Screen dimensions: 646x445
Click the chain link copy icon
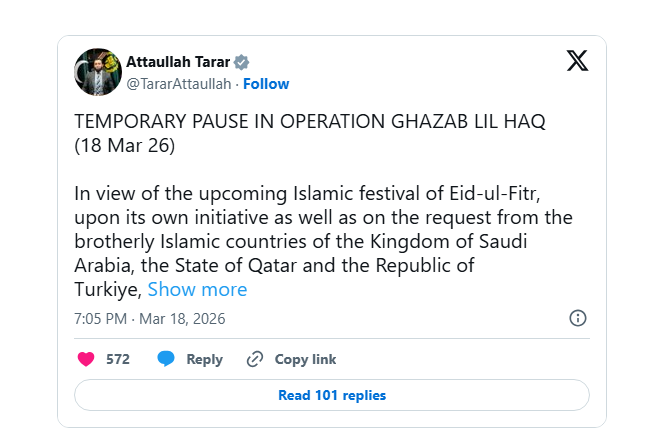[x=254, y=359]
